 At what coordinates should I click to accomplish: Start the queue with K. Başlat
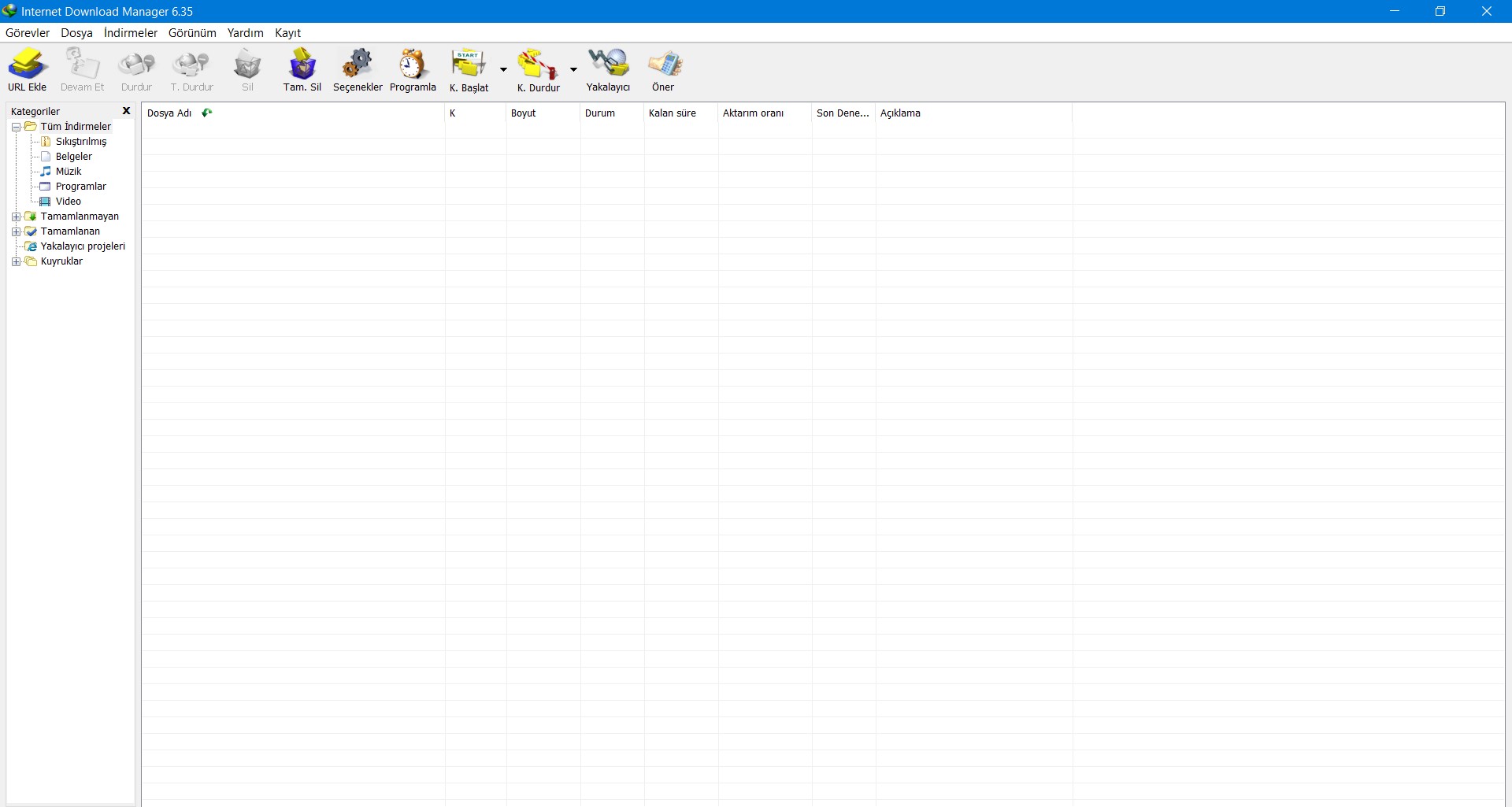coord(469,69)
